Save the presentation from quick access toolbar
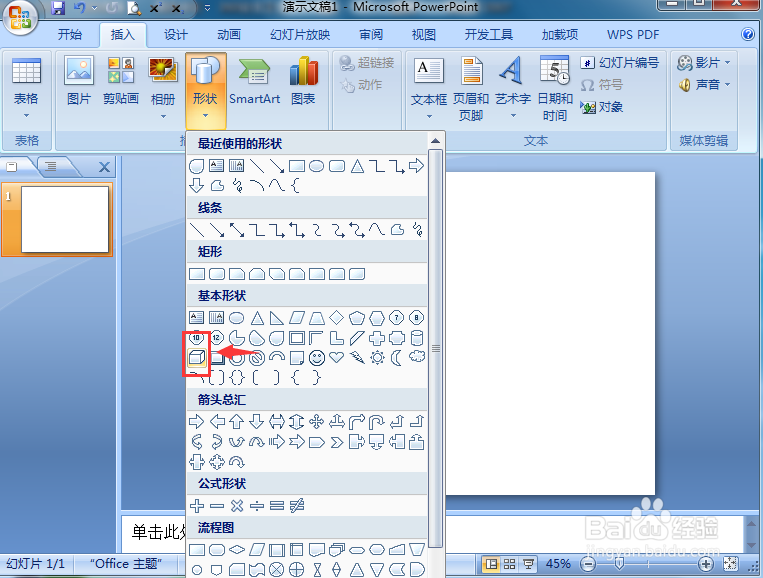The width and height of the screenshot is (763, 578). click(58, 7)
